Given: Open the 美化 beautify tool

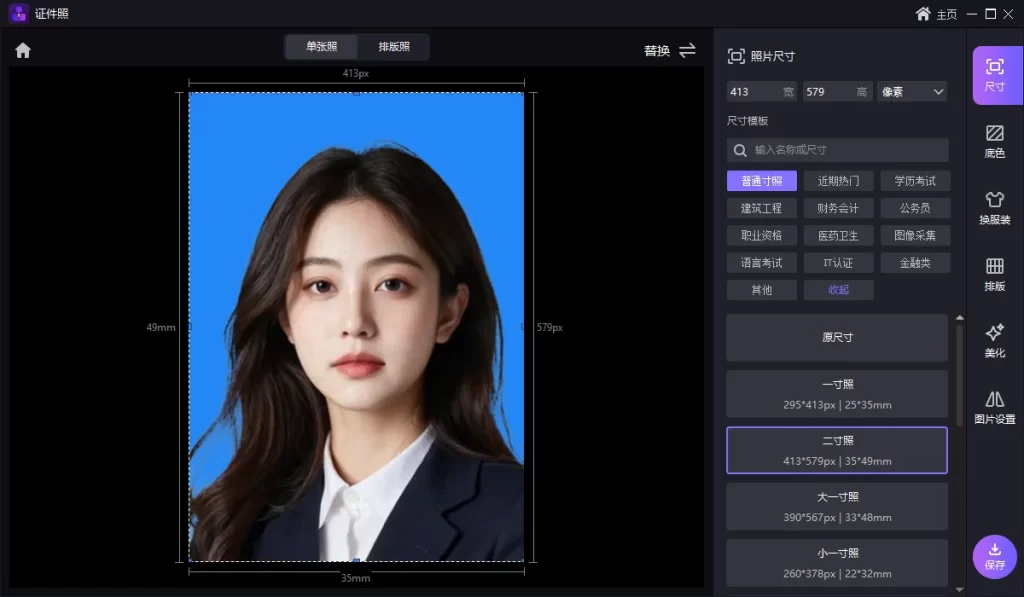Looking at the screenshot, I should coord(994,340).
